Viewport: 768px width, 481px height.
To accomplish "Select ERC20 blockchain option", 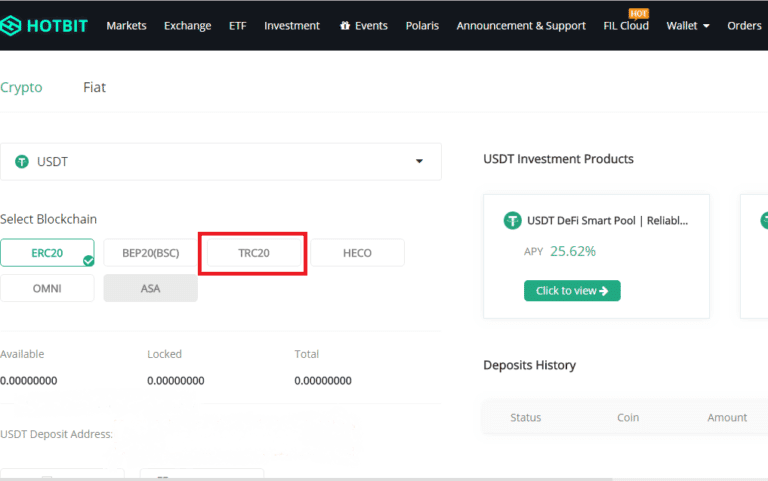I will 47,253.
